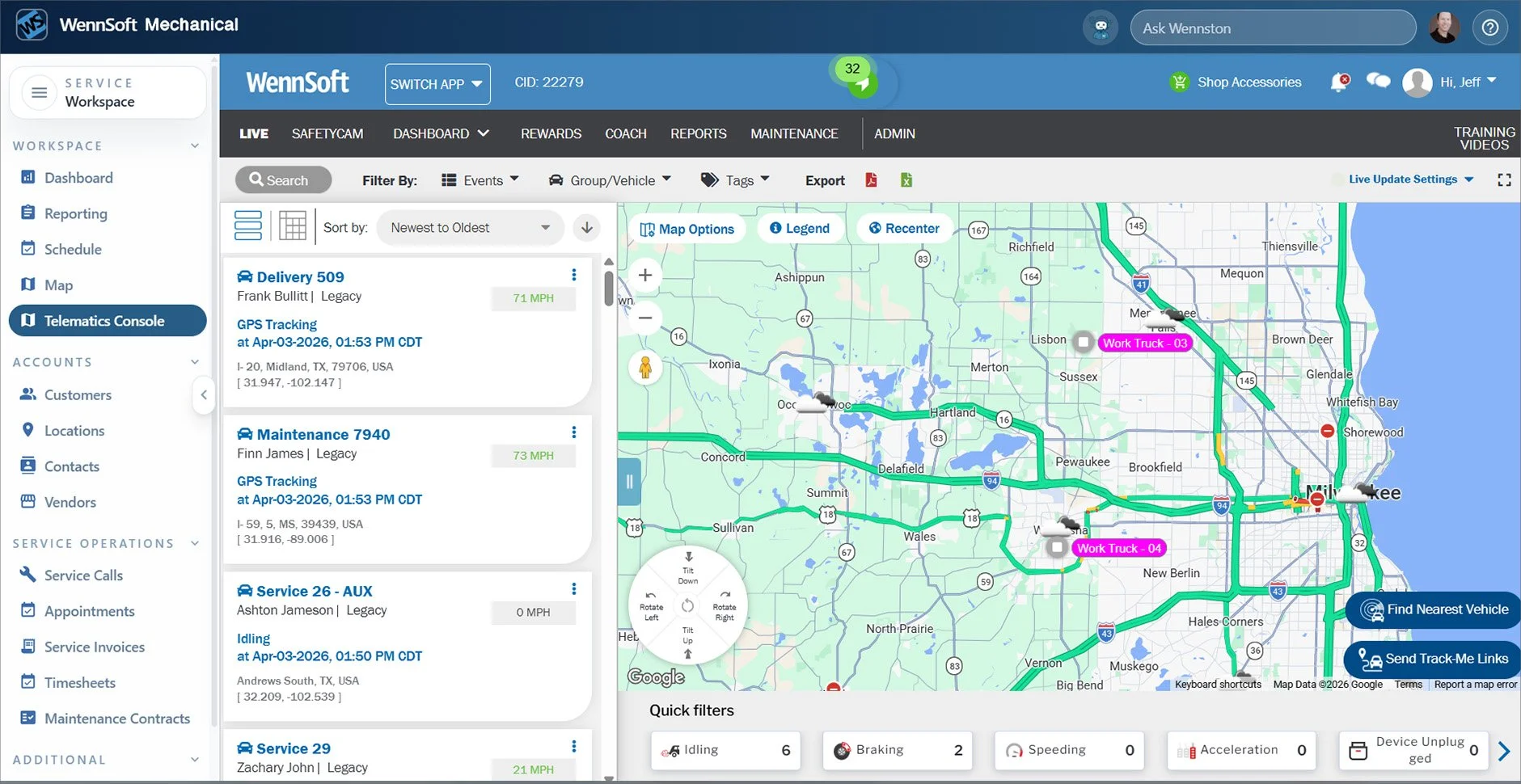The height and width of the screenshot is (784, 1521).
Task: Switch to table grid view
Action: tap(293, 227)
